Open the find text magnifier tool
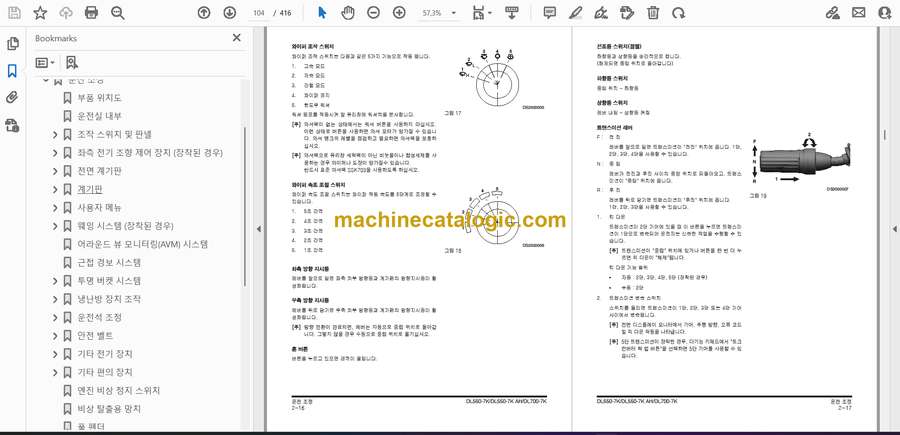The width and height of the screenshot is (900, 435). [118, 13]
